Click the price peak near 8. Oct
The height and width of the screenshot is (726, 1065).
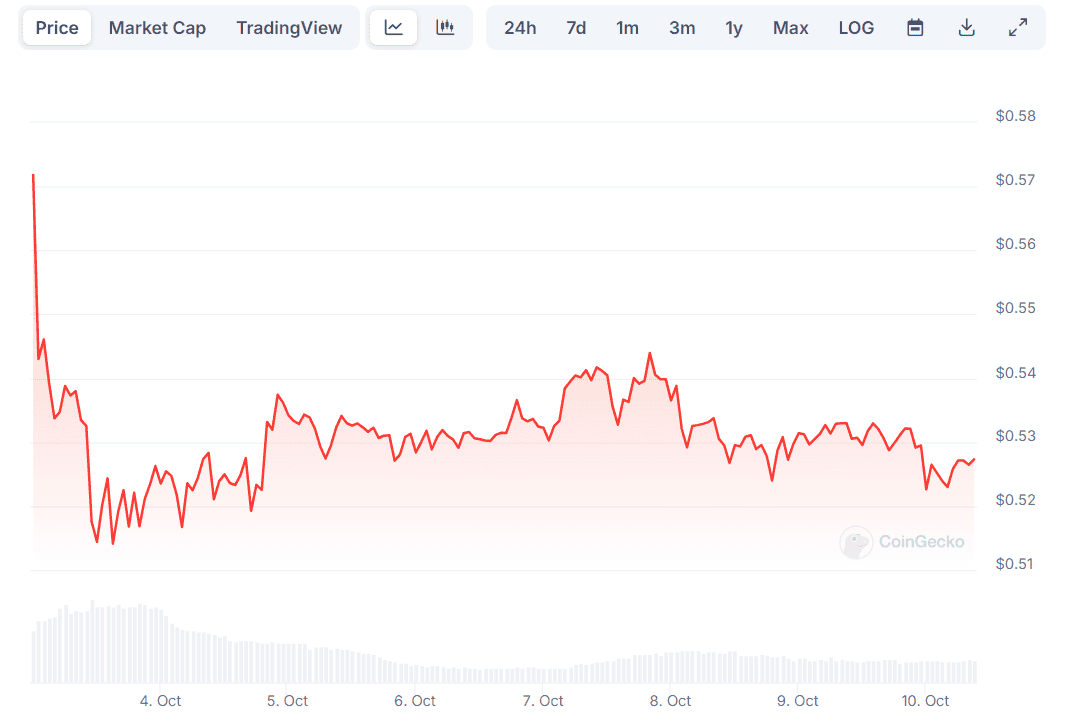coord(650,353)
